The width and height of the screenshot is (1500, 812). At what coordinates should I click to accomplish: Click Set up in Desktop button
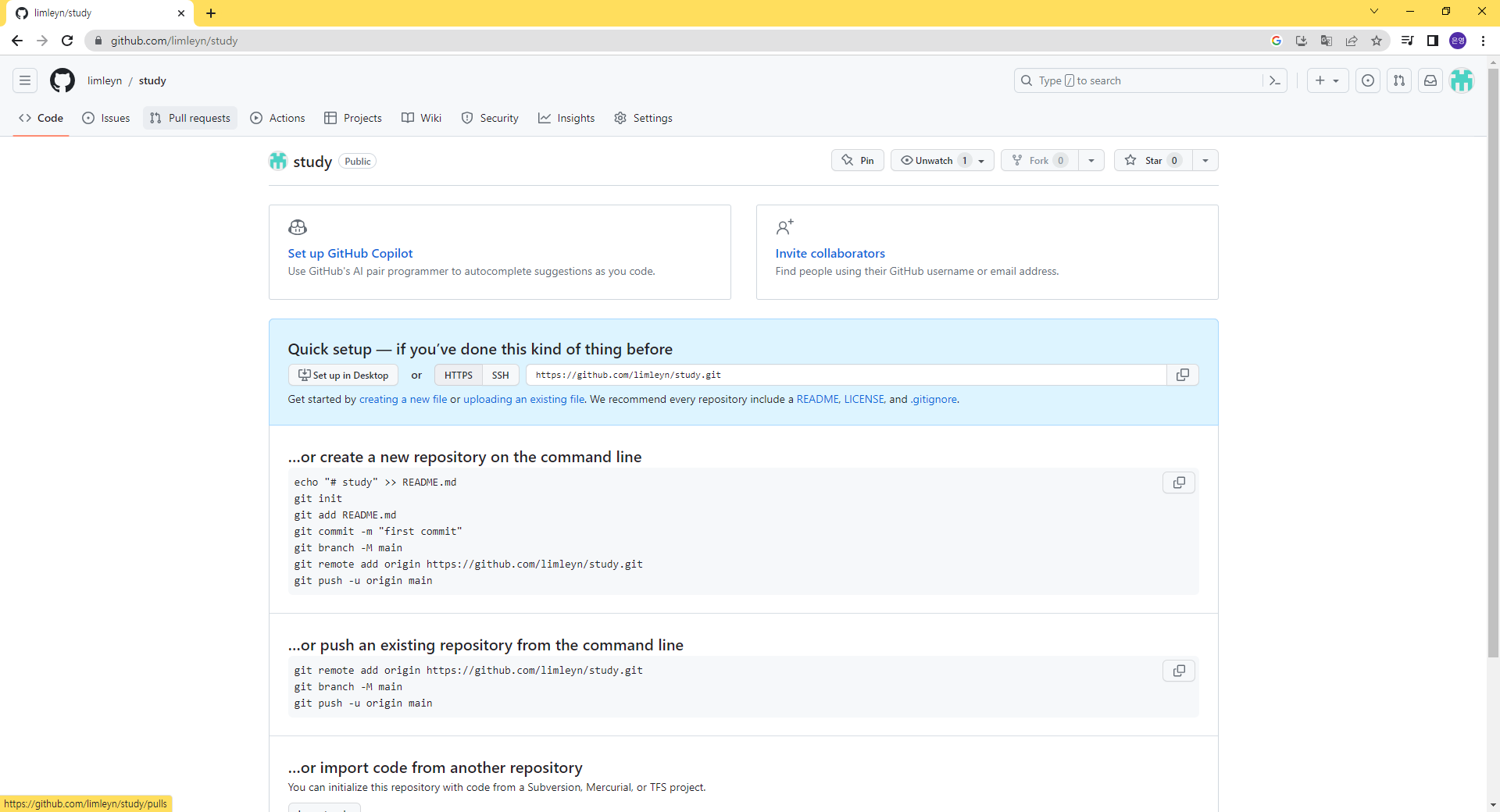click(x=343, y=375)
